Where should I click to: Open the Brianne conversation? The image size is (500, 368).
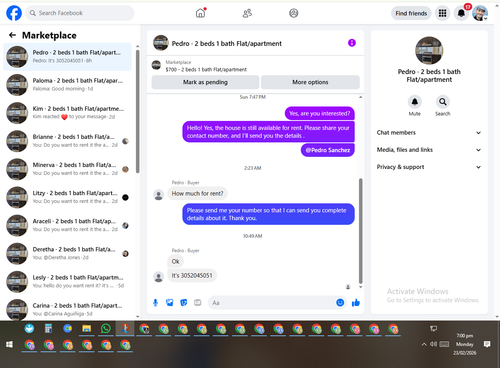[68, 141]
